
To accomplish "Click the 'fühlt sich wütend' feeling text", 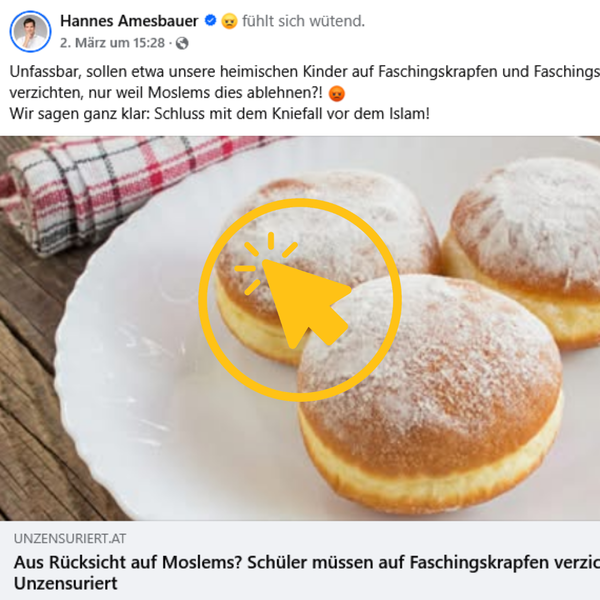I will pyautogui.click(x=303, y=21).
